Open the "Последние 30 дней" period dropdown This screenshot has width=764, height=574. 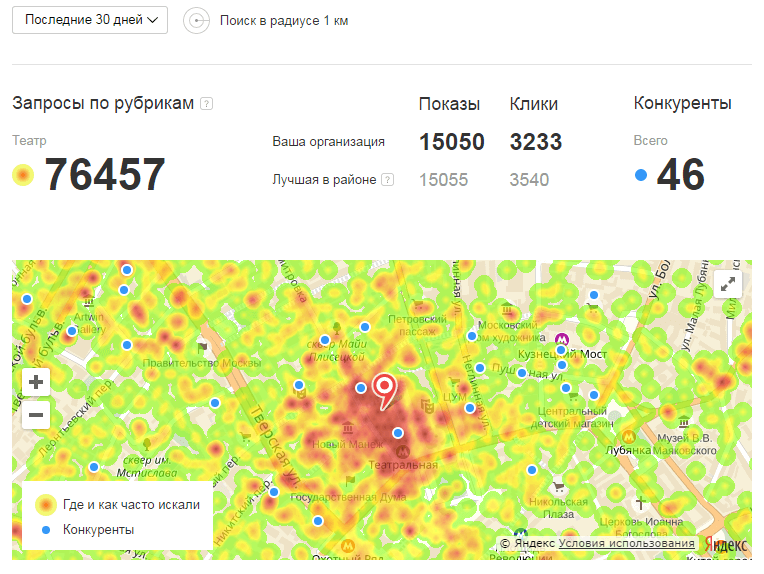click(x=90, y=20)
